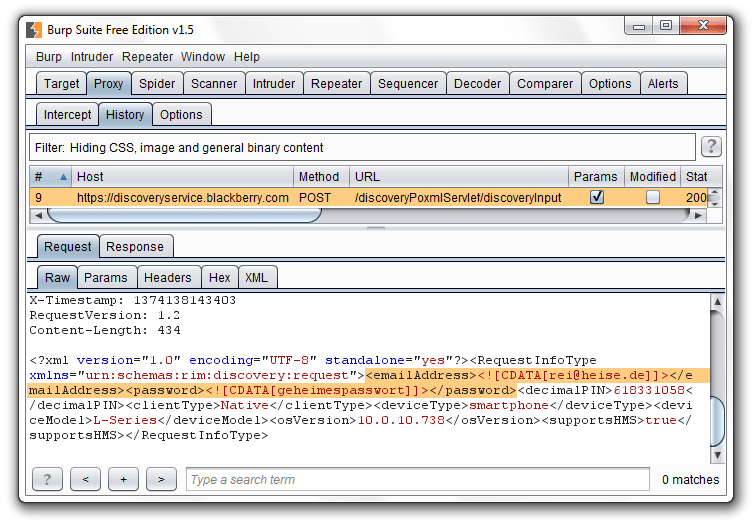This screenshot has height=525, width=753.
Task: Click the /discoveryPoxmlServlet/discoveryInput URL cell
Action: pyautogui.click(x=458, y=198)
